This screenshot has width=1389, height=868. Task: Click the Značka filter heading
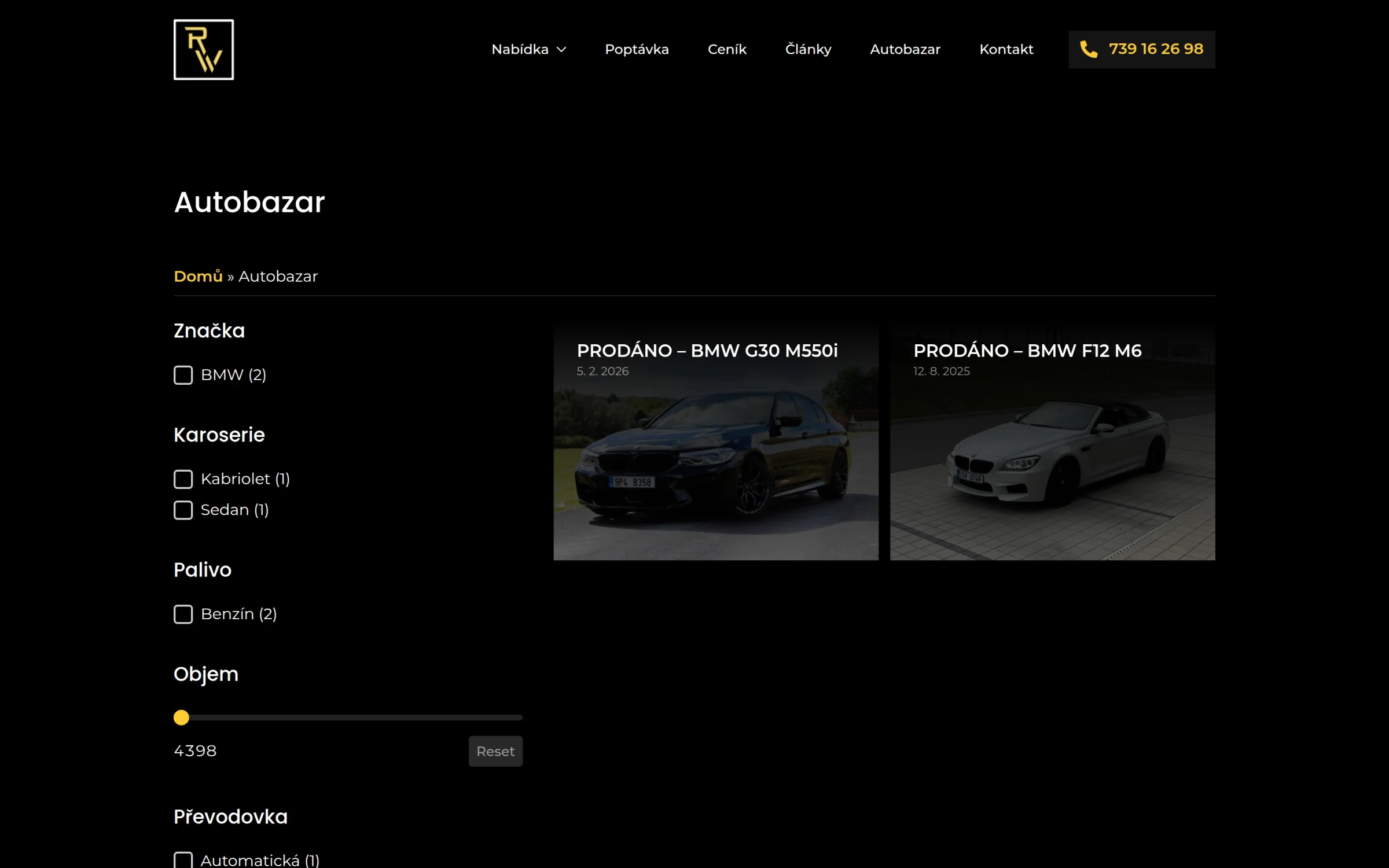pyautogui.click(x=210, y=330)
